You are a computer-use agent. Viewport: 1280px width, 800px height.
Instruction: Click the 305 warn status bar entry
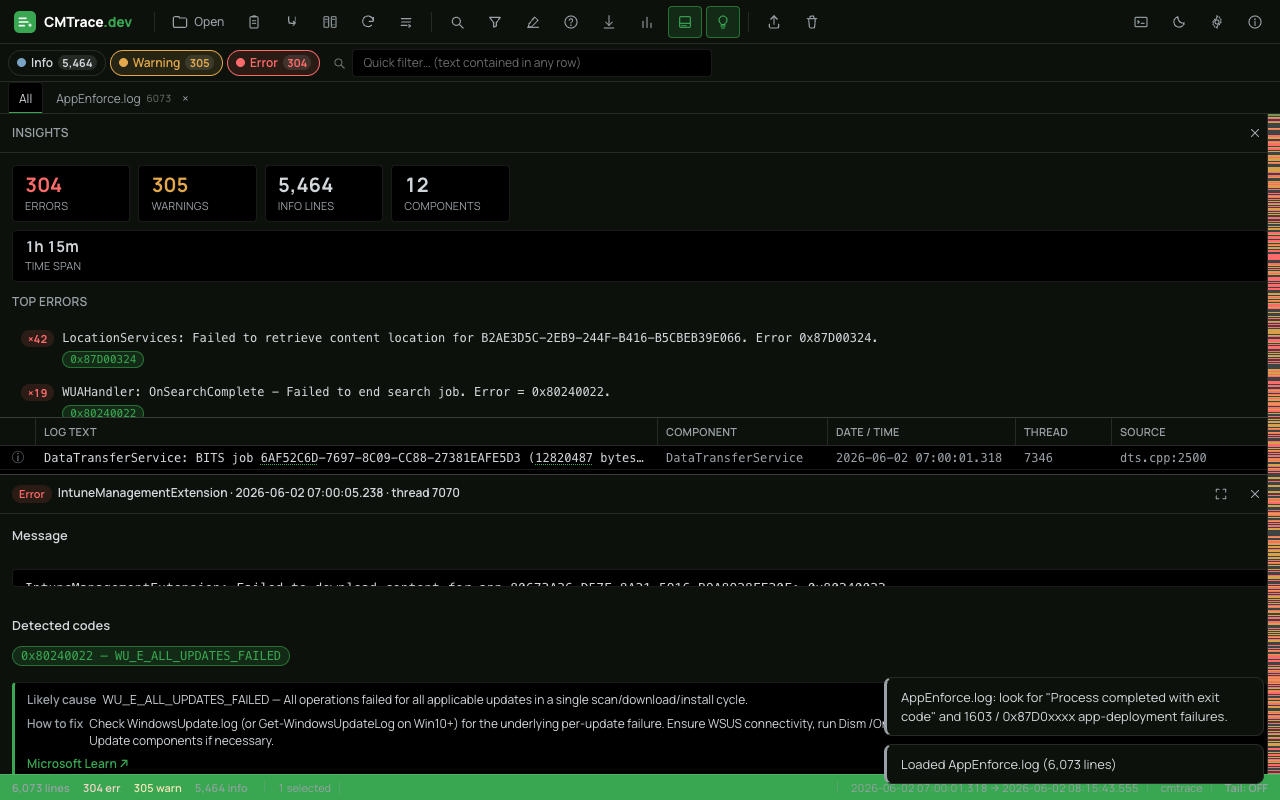(158, 788)
